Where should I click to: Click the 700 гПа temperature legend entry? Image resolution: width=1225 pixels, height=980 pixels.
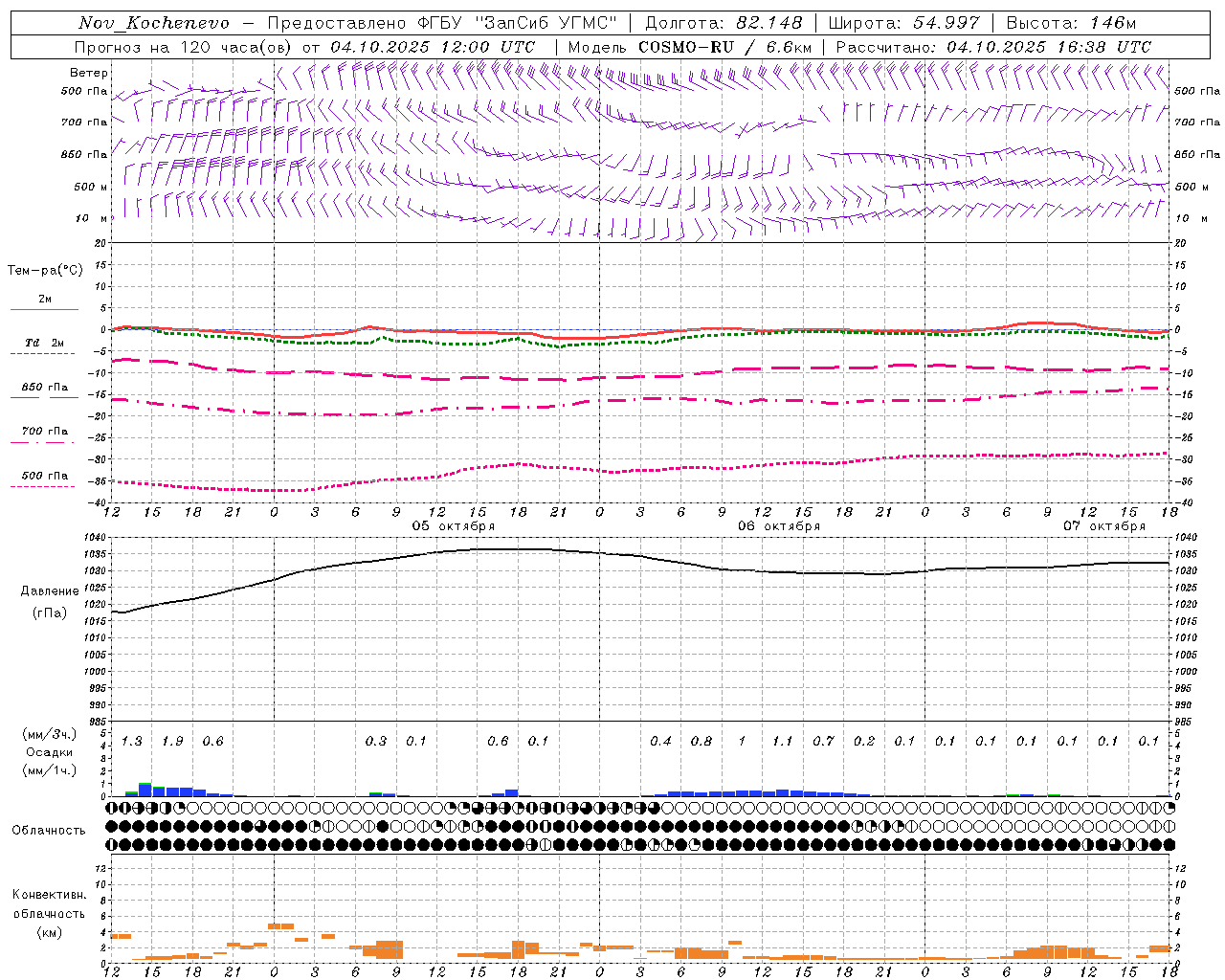tap(45, 432)
